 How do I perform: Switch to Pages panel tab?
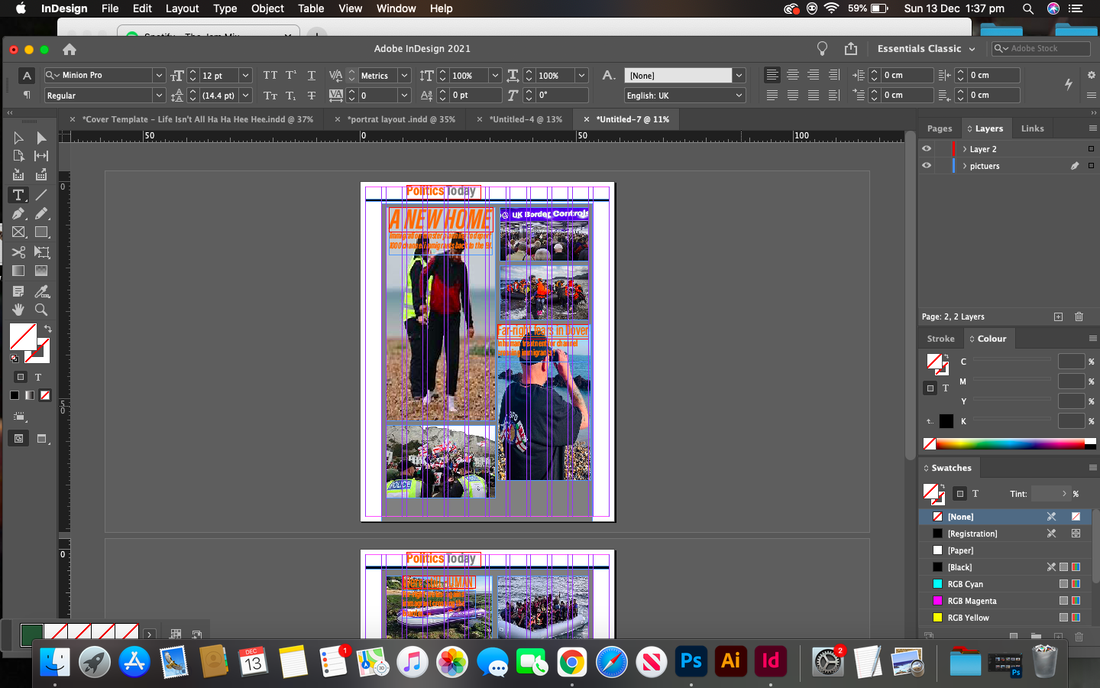coord(939,128)
